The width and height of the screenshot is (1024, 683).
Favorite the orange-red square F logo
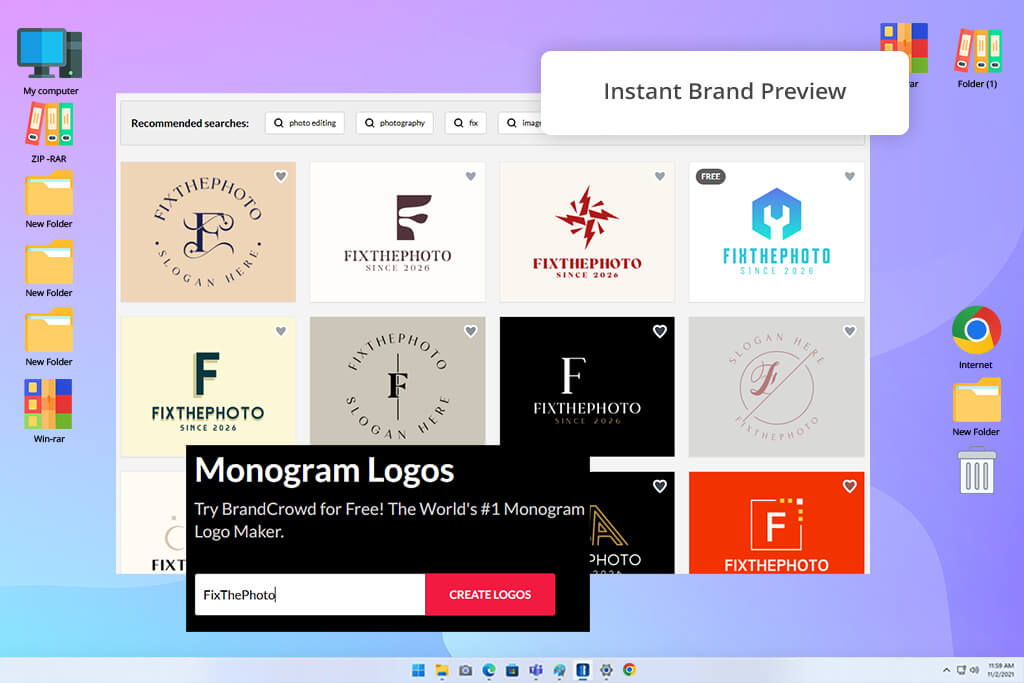pyautogui.click(x=850, y=486)
